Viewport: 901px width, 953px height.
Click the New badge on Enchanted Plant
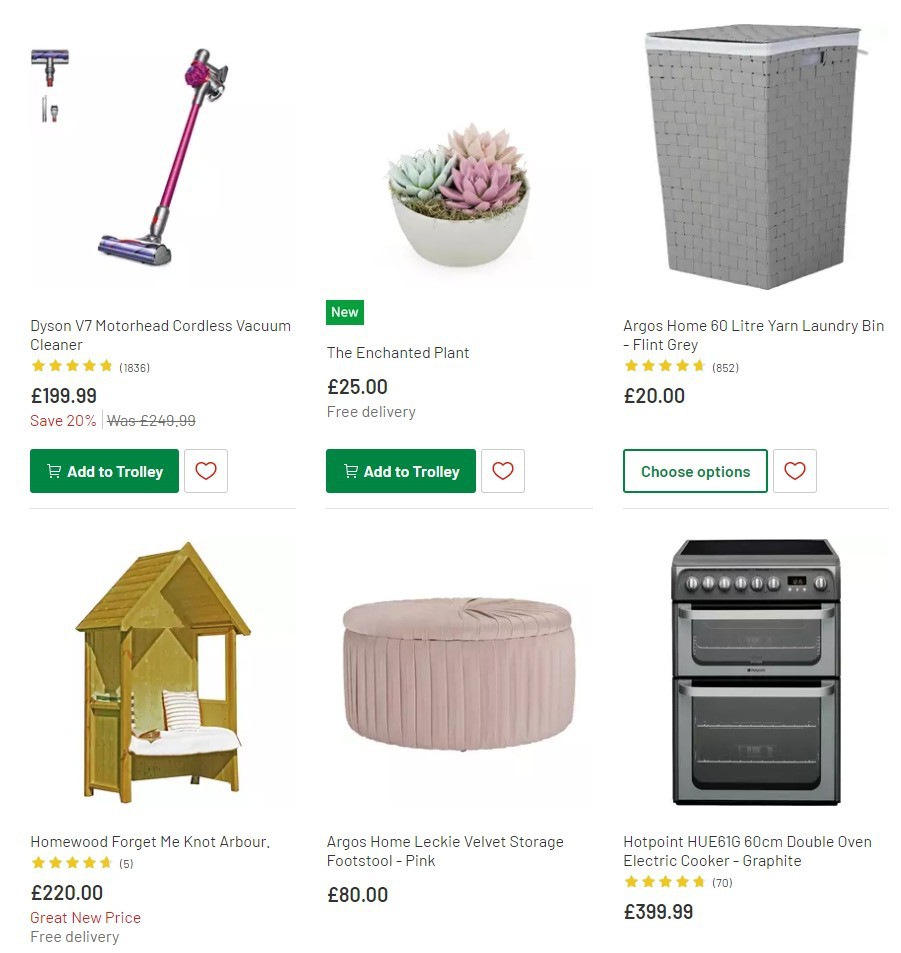345,312
